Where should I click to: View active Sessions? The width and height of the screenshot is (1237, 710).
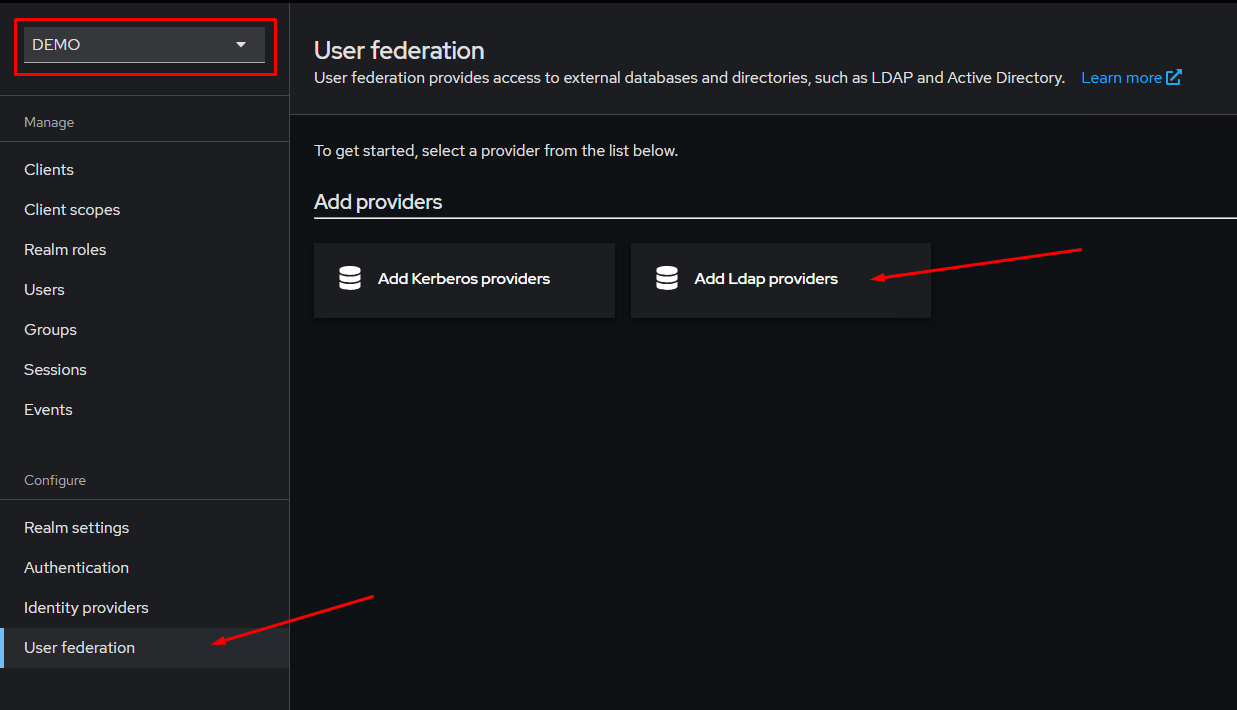tap(55, 370)
